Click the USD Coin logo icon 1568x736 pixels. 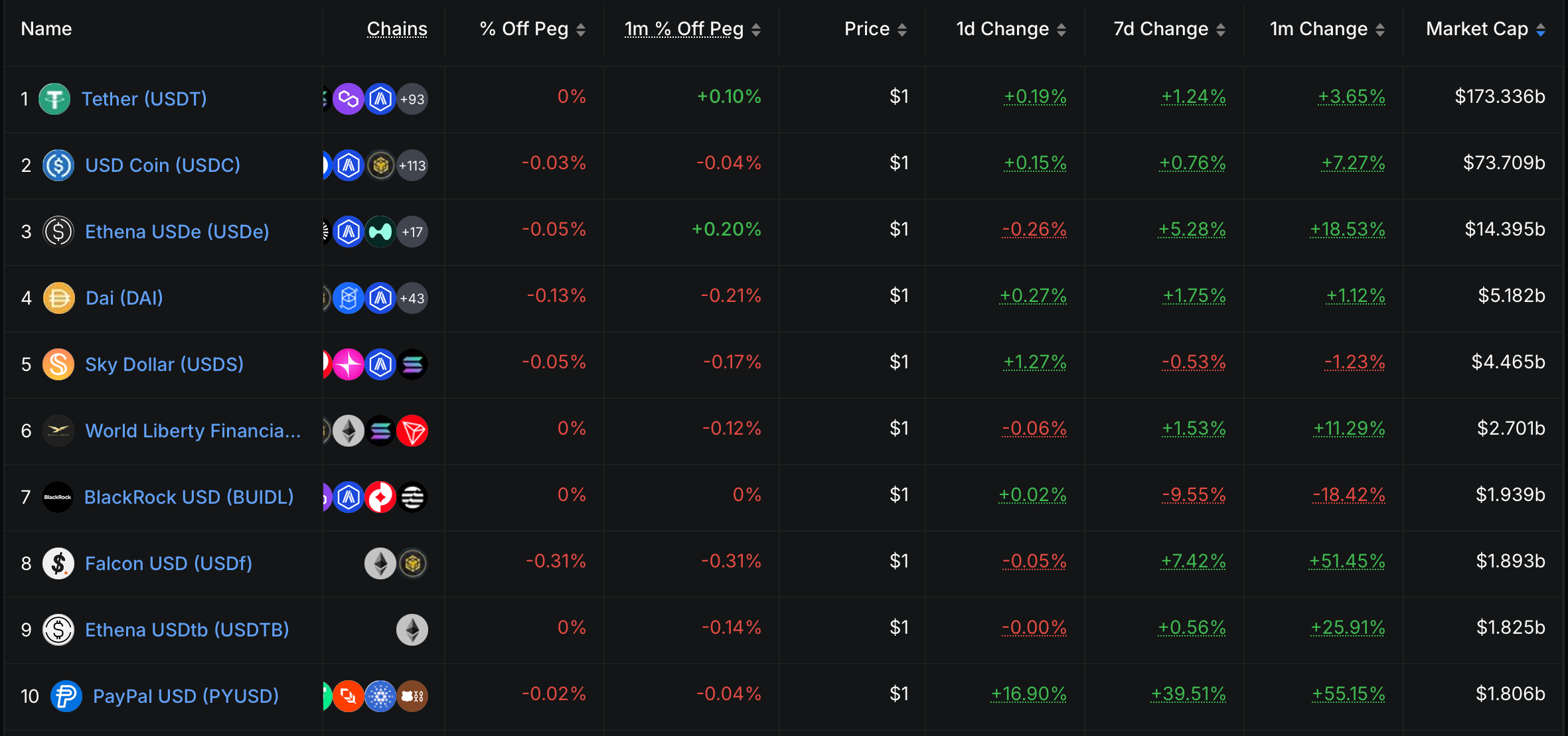point(58,165)
